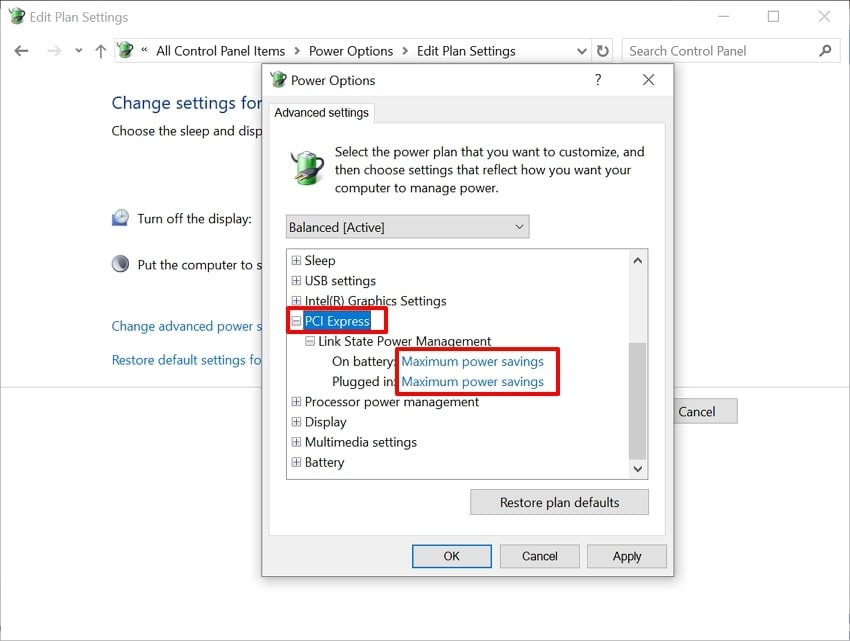The height and width of the screenshot is (641, 850).
Task: Expand Processor power management settings
Action: 296,401
